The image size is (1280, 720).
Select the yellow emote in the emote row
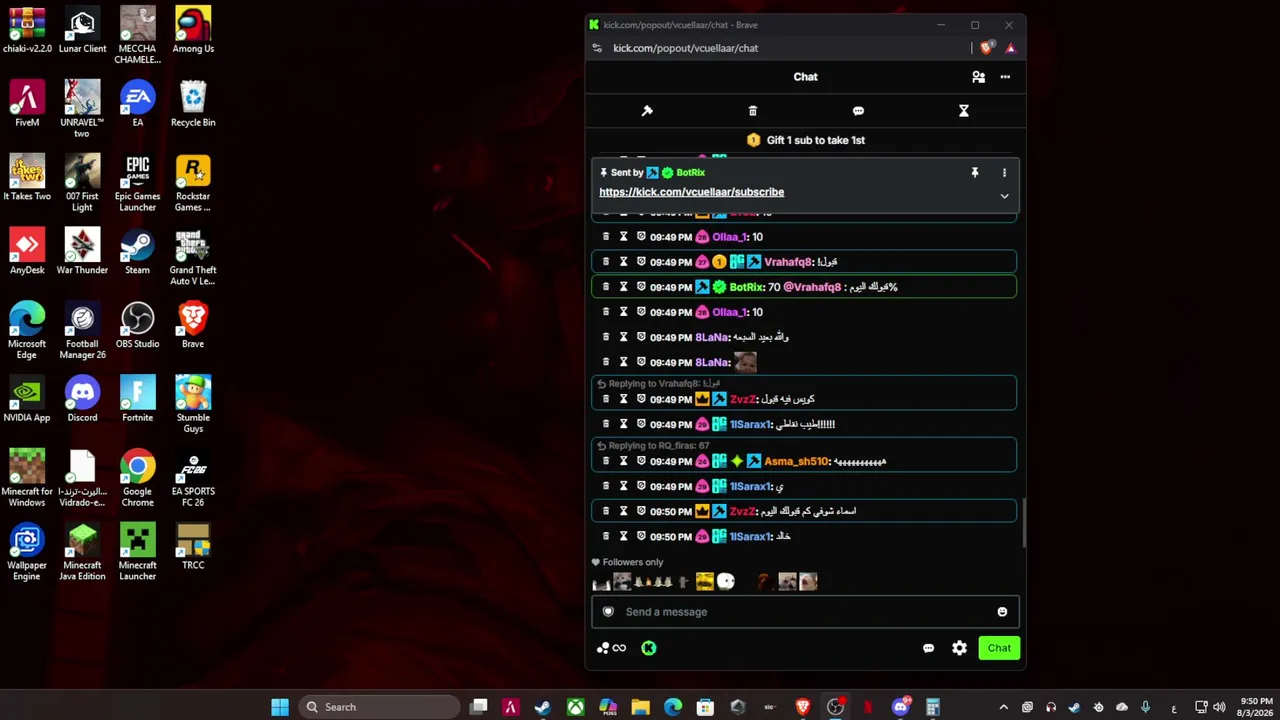[x=704, y=581]
